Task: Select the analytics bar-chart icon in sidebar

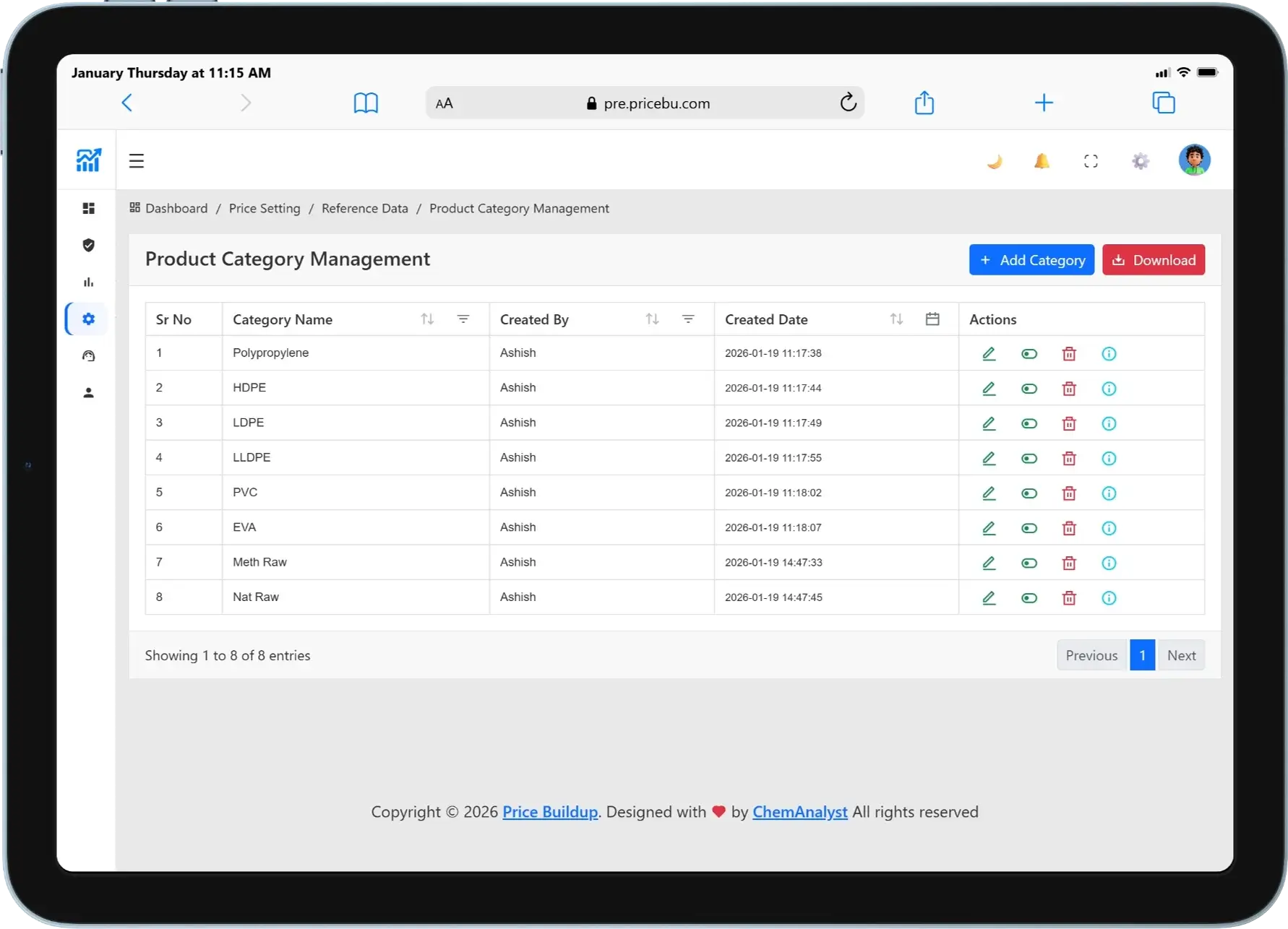Action: [x=88, y=282]
